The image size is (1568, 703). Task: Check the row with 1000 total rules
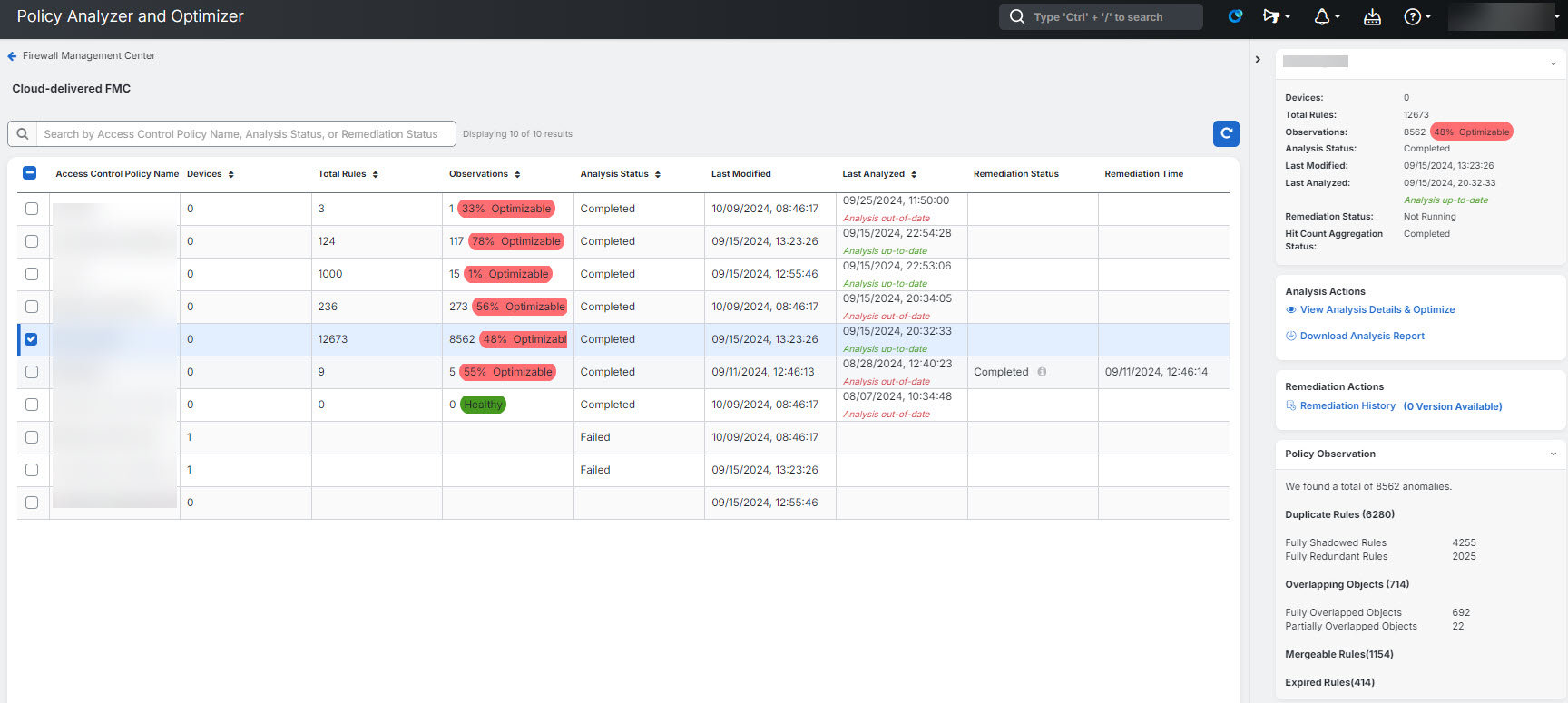[x=32, y=274]
